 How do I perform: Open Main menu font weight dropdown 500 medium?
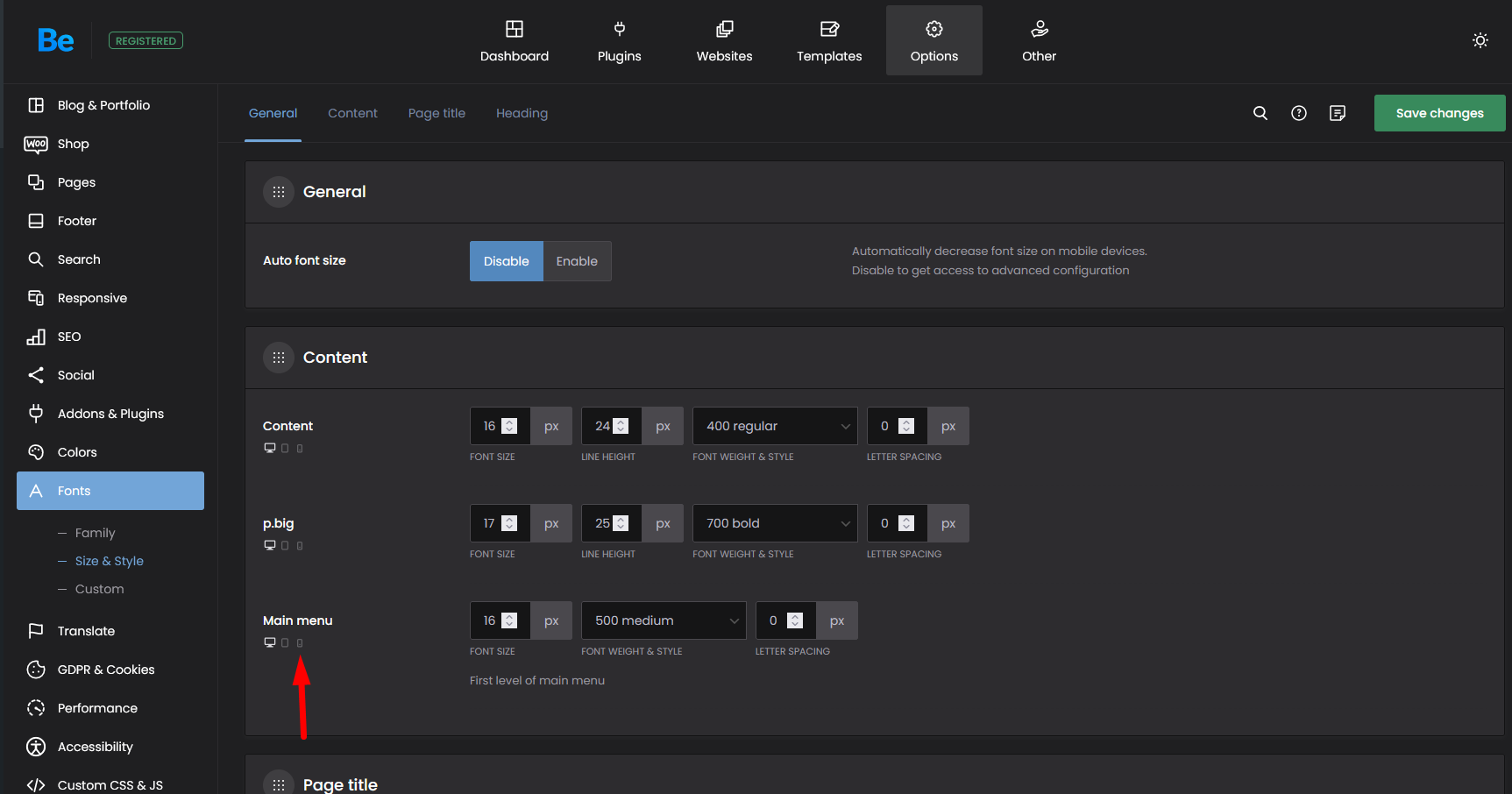[664, 620]
